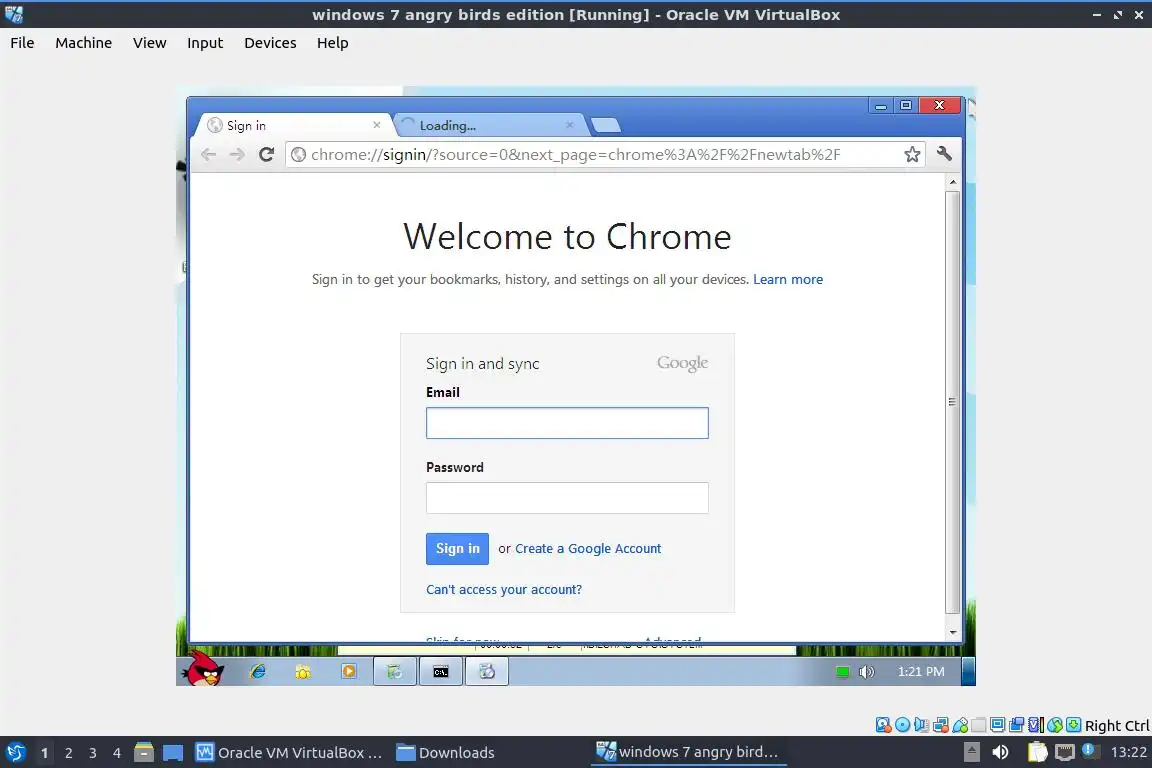The height and width of the screenshot is (768, 1152).
Task: Click host panel volume icon
Action: click(1000, 752)
